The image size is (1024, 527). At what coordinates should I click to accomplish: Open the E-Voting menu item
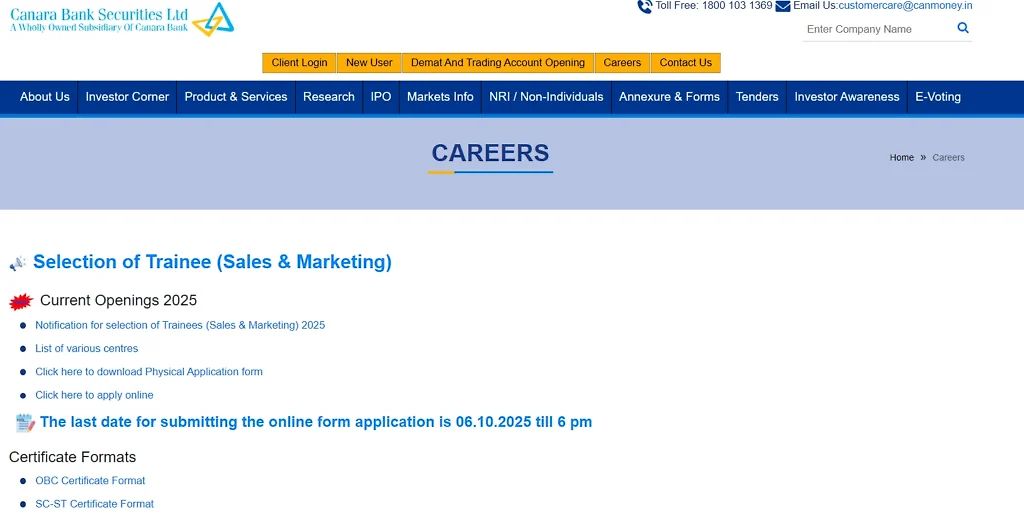938,97
